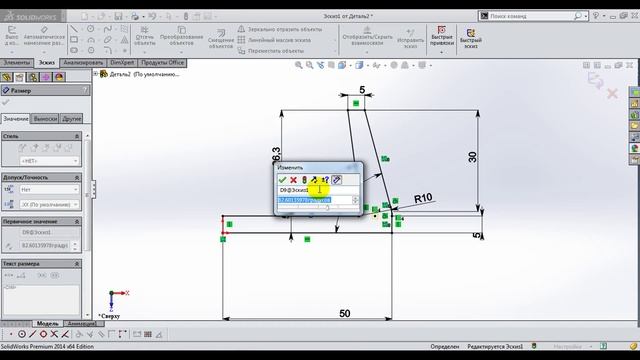This screenshot has height=360, width=640.
Task: Select the Arc sketch tool
Action: [x=91, y=40]
